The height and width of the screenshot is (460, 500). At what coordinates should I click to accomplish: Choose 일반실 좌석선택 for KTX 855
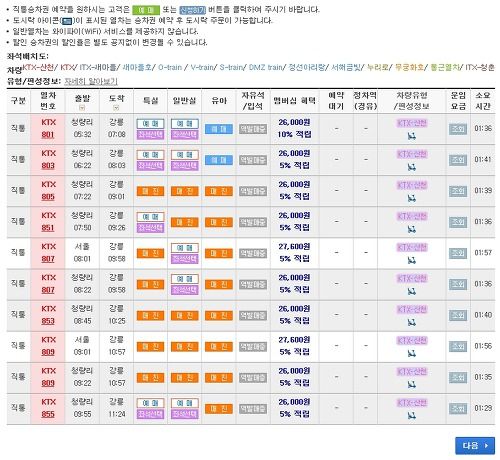click(x=185, y=414)
